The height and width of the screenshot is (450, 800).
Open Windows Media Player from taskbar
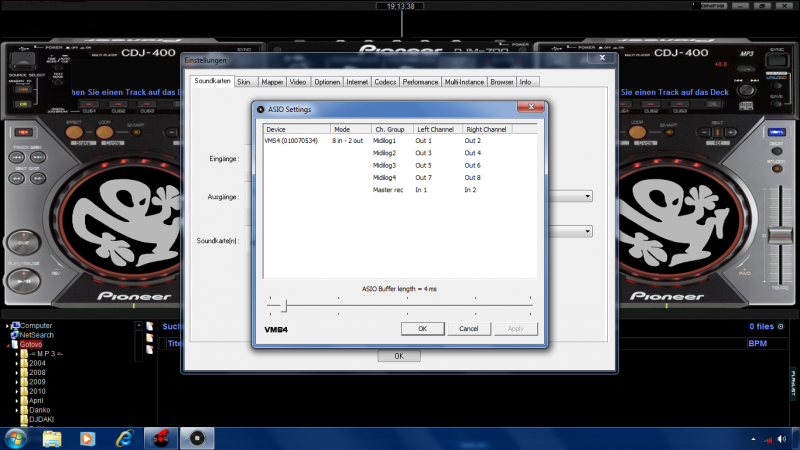click(88, 437)
